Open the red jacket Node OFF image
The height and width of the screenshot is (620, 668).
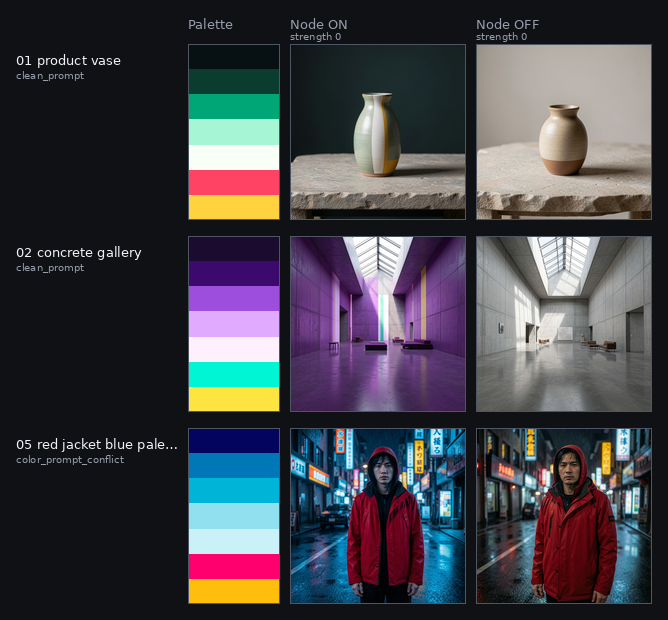[564, 516]
